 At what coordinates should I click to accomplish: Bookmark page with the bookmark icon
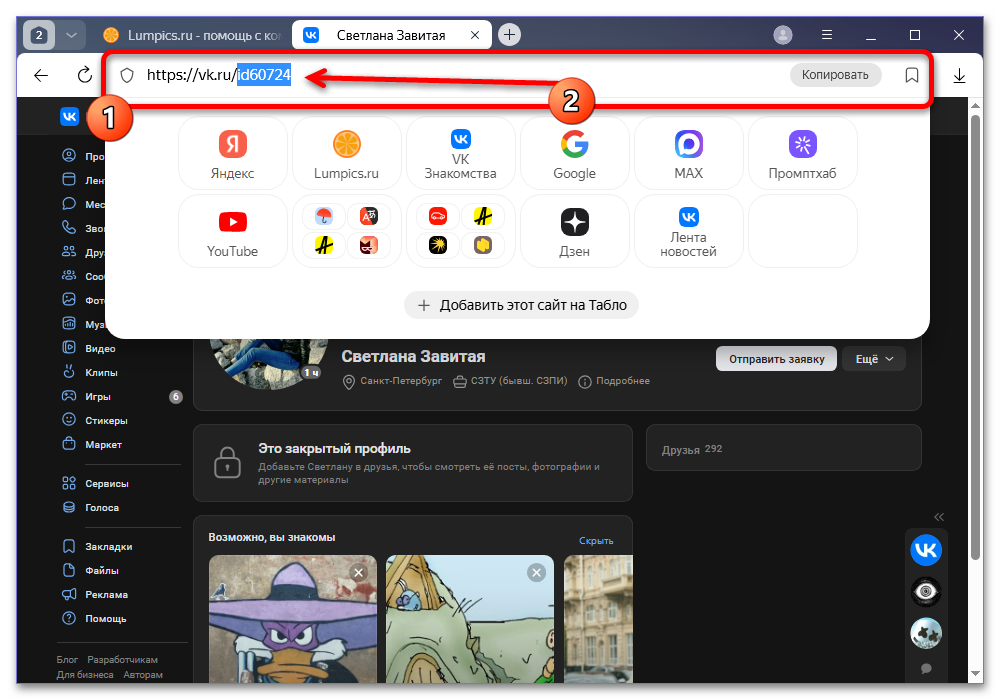pyautogui.click(x=912, y=75)
